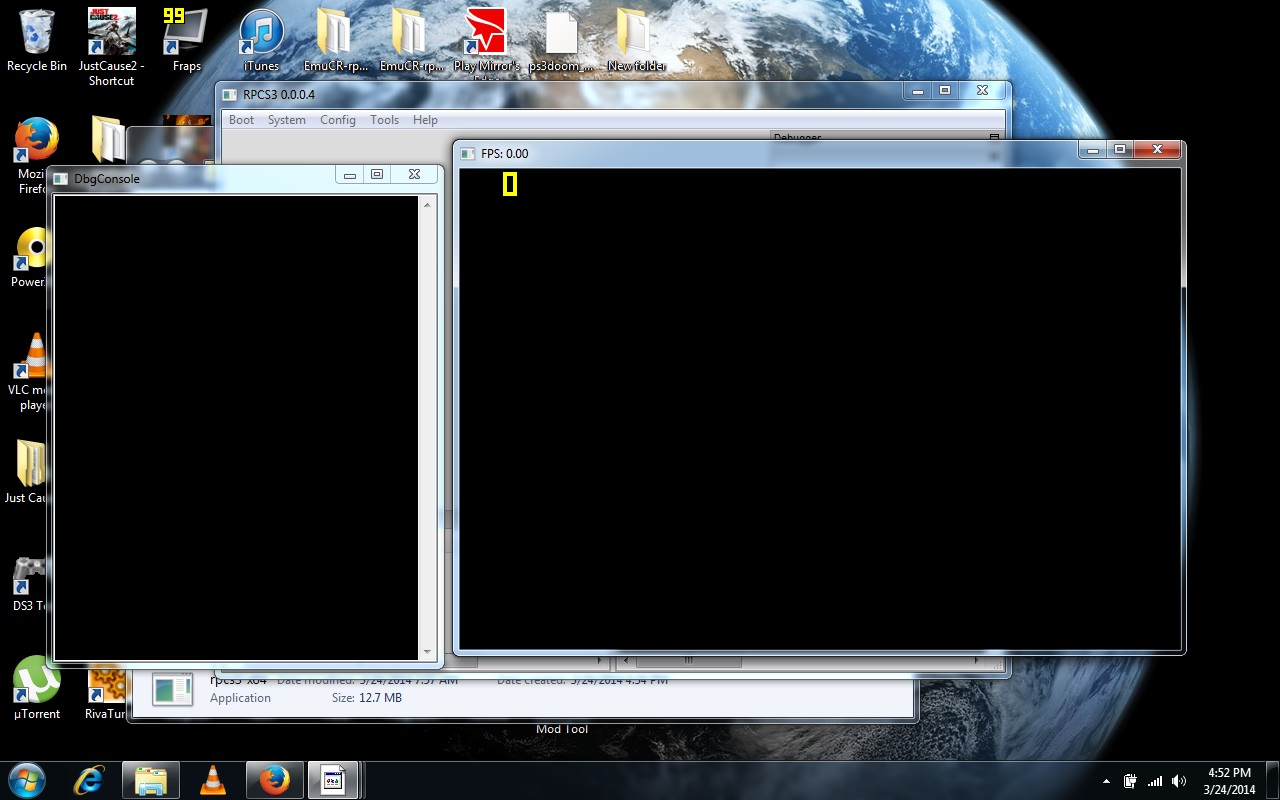Open the Recycle Bin desktop icon
The image size is (1280, 800).
click(37, 33)
